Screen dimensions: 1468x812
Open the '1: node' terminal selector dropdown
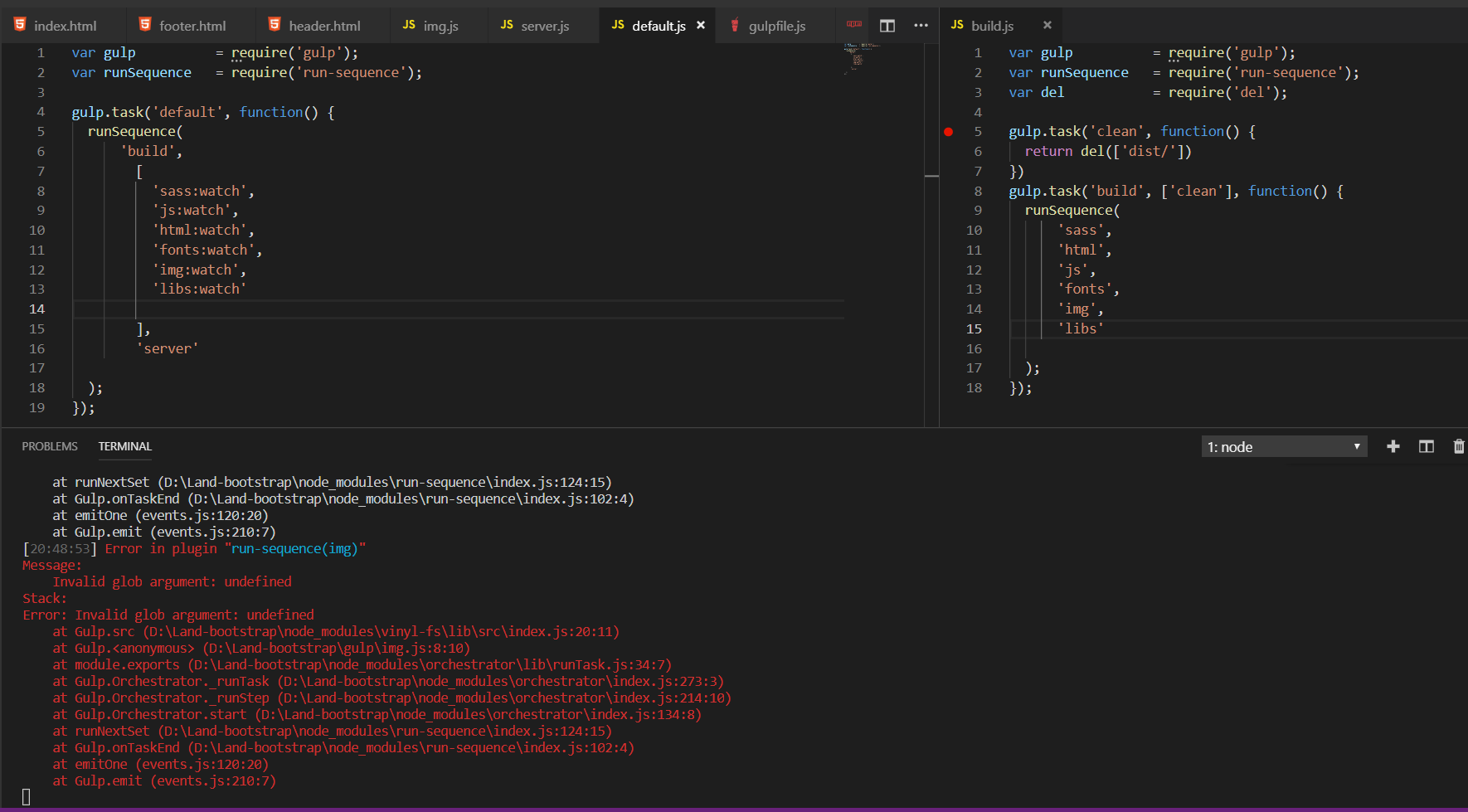pos(1284,446)
